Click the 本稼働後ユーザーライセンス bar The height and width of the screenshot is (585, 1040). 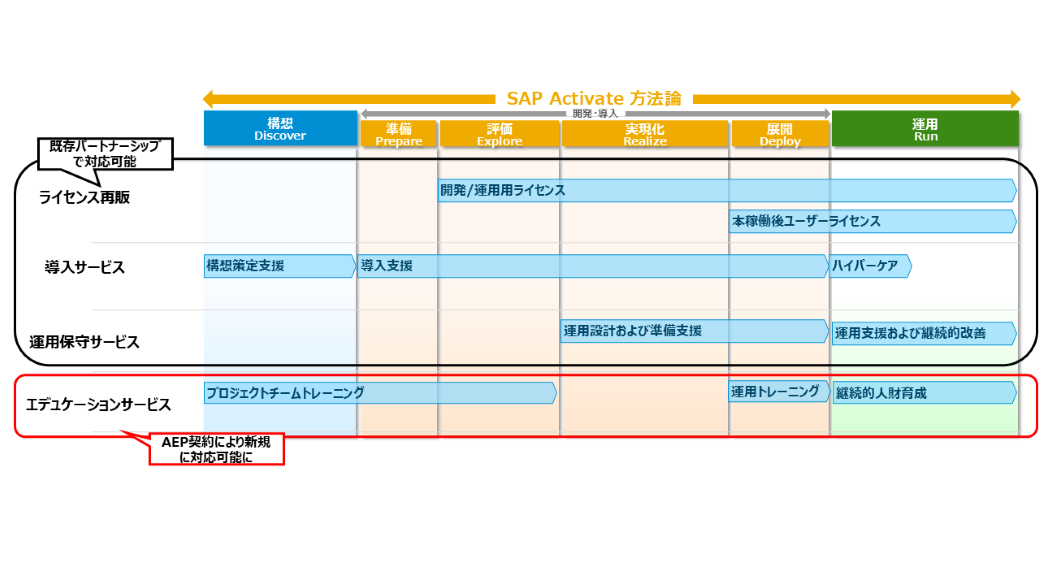872,221
